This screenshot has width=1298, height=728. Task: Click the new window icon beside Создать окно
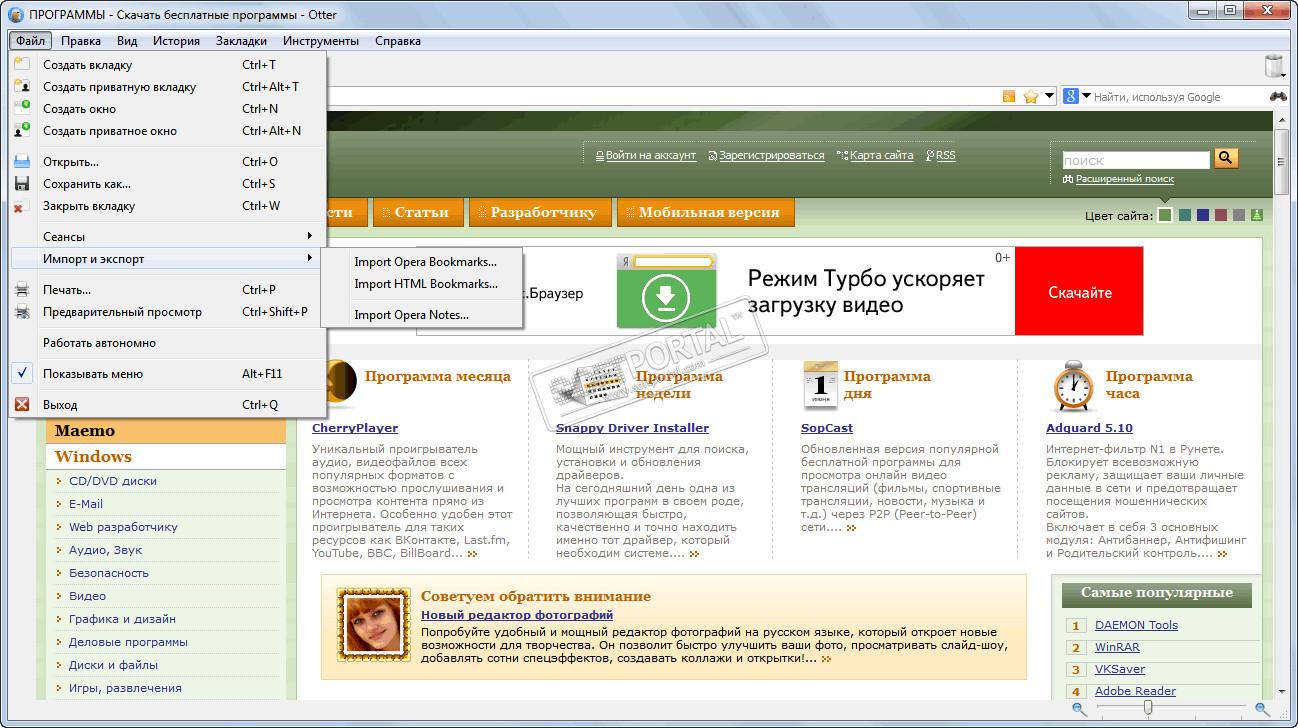pyautogui.click(x=21, y=109)
